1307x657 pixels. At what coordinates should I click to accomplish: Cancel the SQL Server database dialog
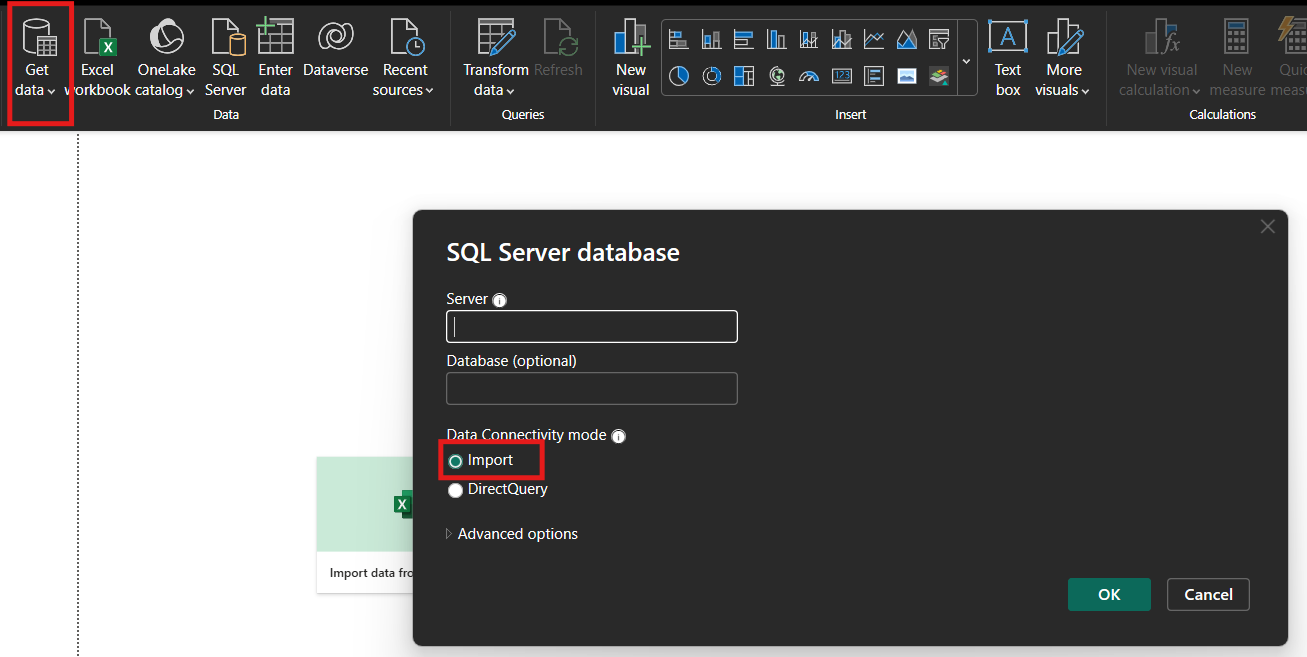click(1207, 594)
